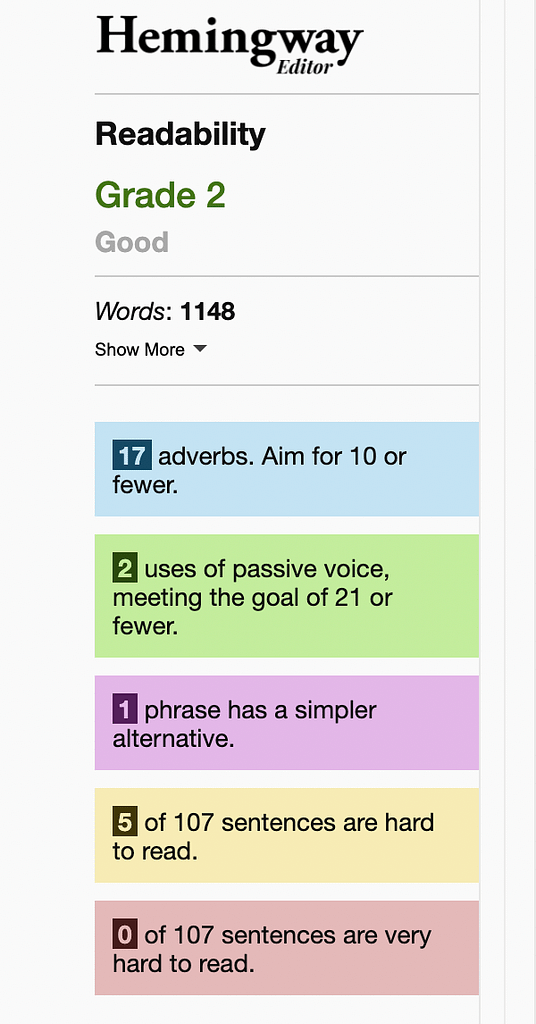The width and height of the screenshot is (536, 1024).
Task: Click the Show More text link
Action: 140,349
